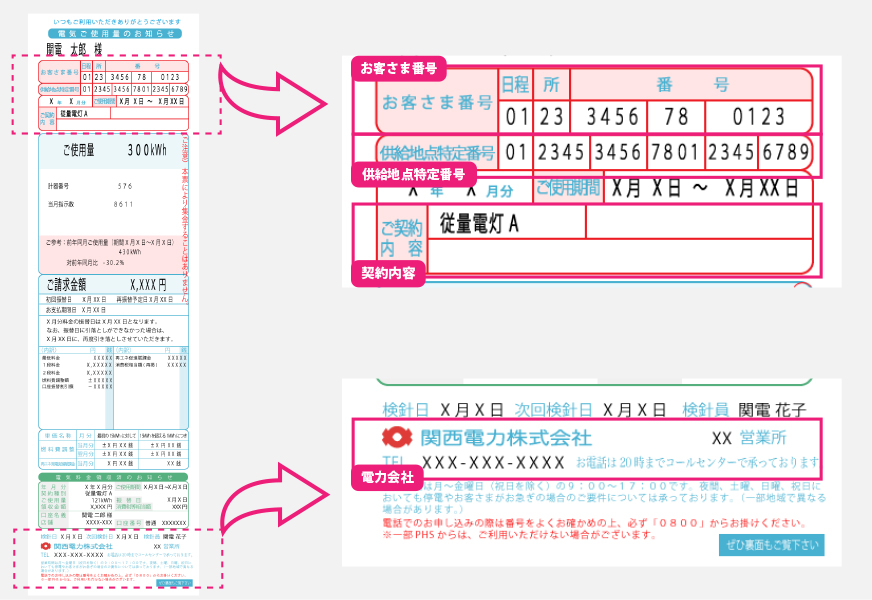Click the XX 営業所 office text

click(747, 438)
